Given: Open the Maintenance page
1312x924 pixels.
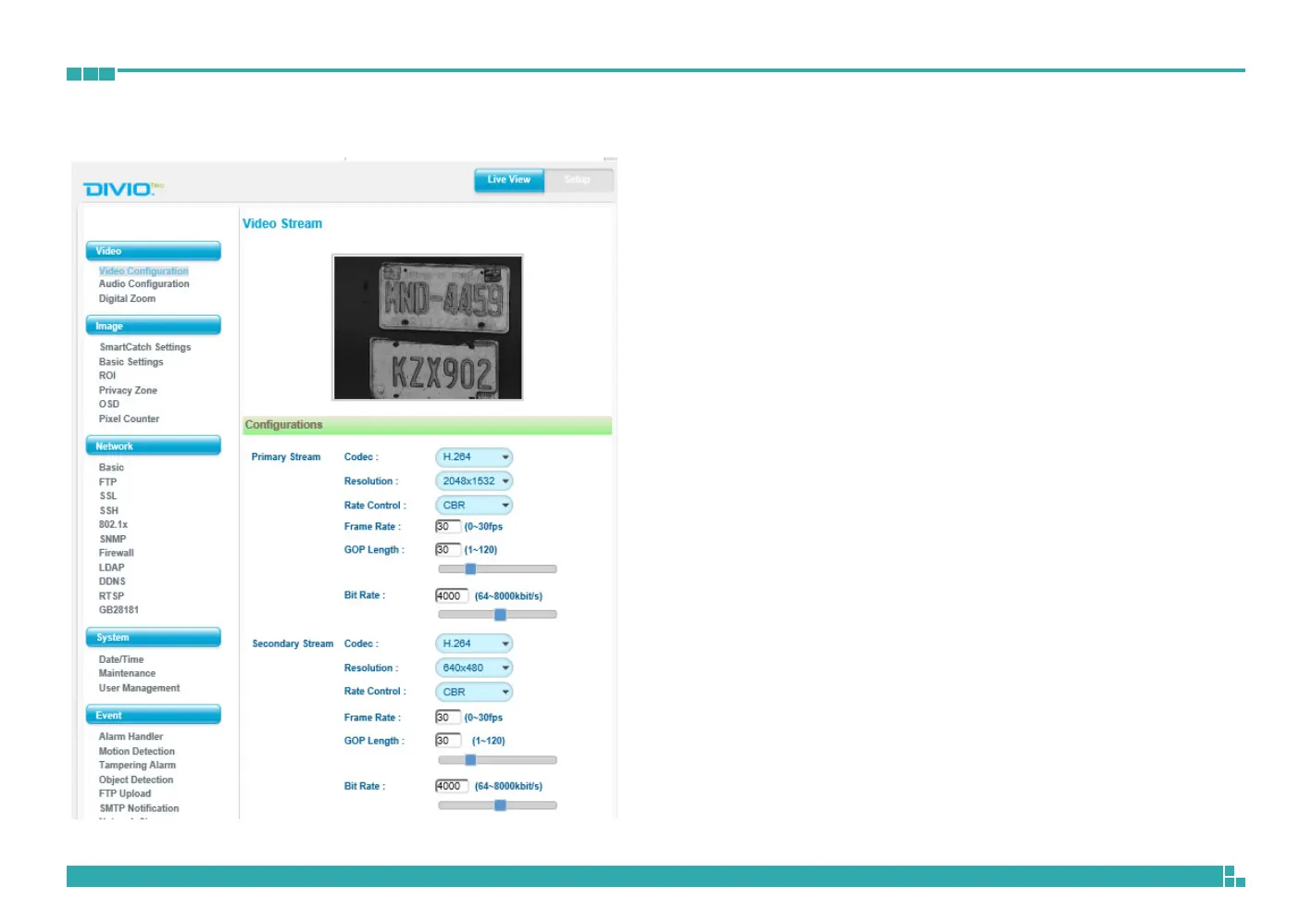Looking at the screenshot, I should pyautogui.click(x=127, y=674).
